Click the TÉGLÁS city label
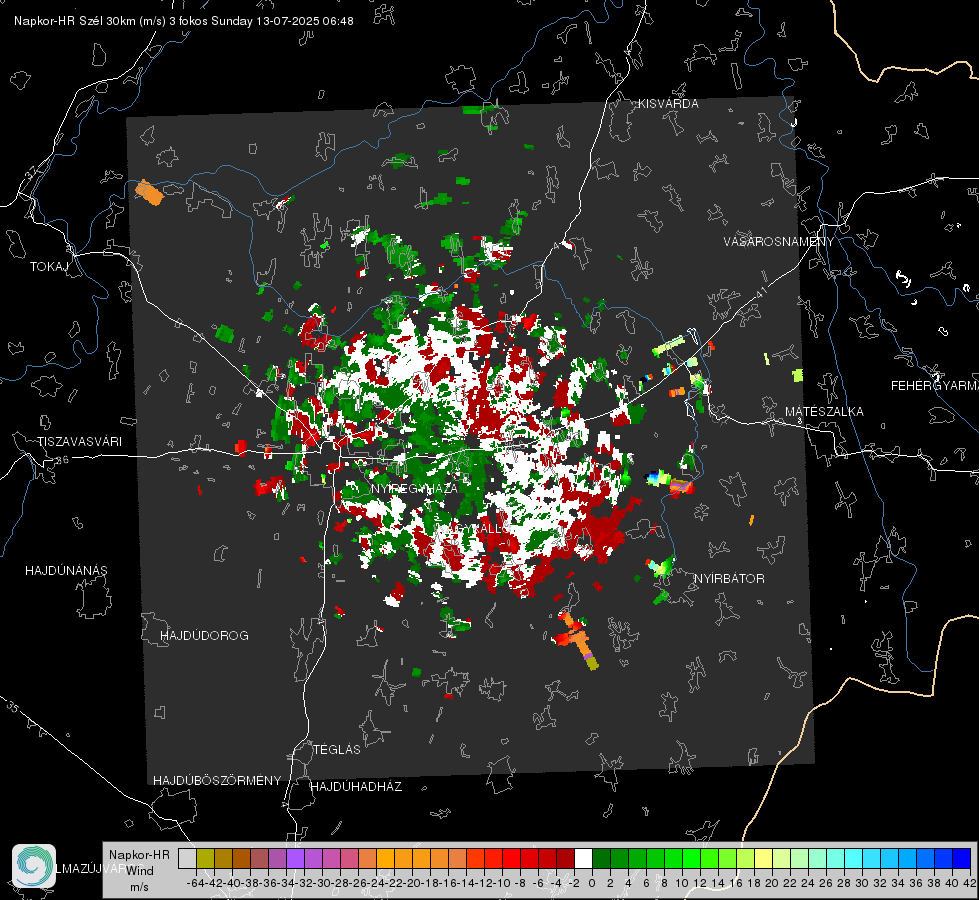 click(x=337, y=750)
